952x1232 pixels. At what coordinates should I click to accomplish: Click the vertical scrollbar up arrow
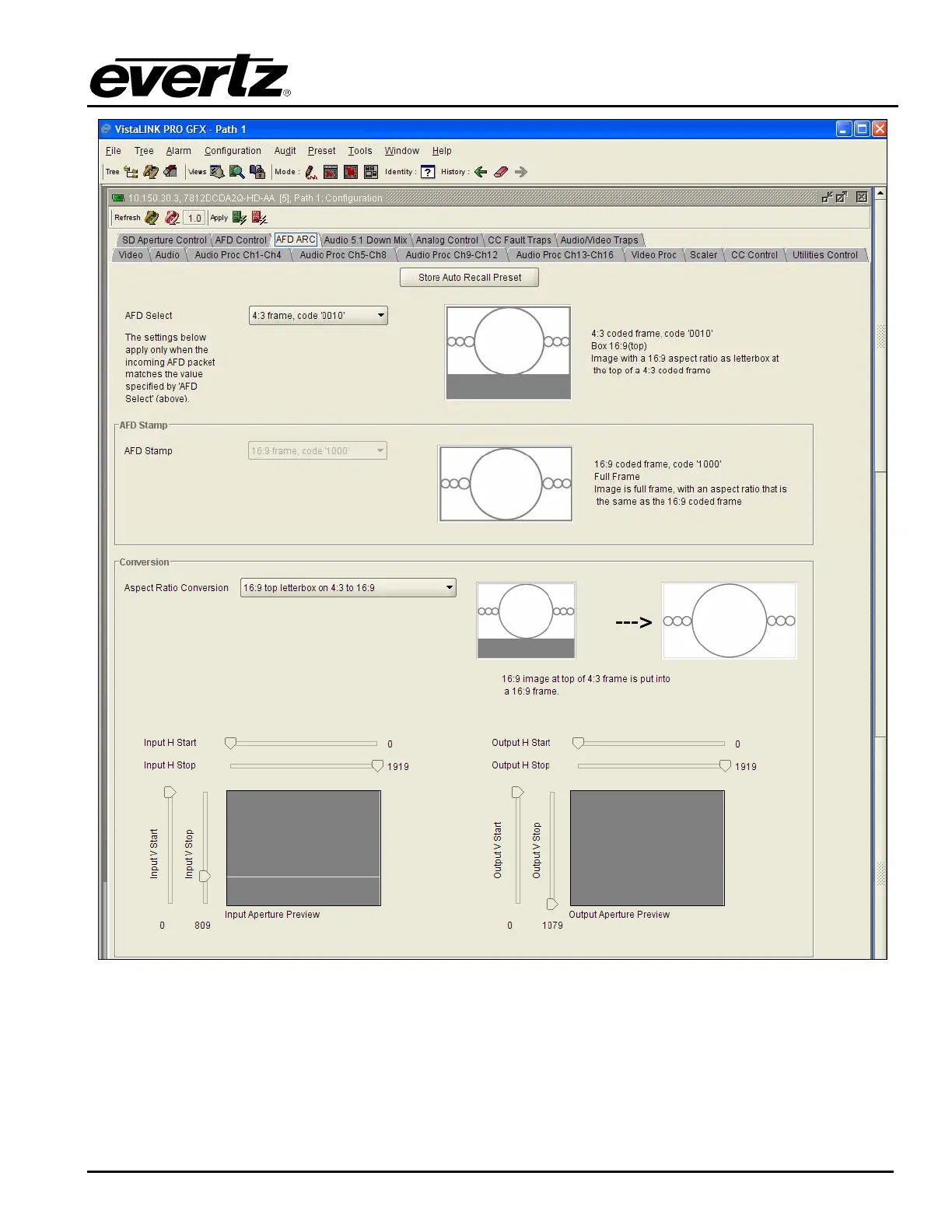[880, 193]
